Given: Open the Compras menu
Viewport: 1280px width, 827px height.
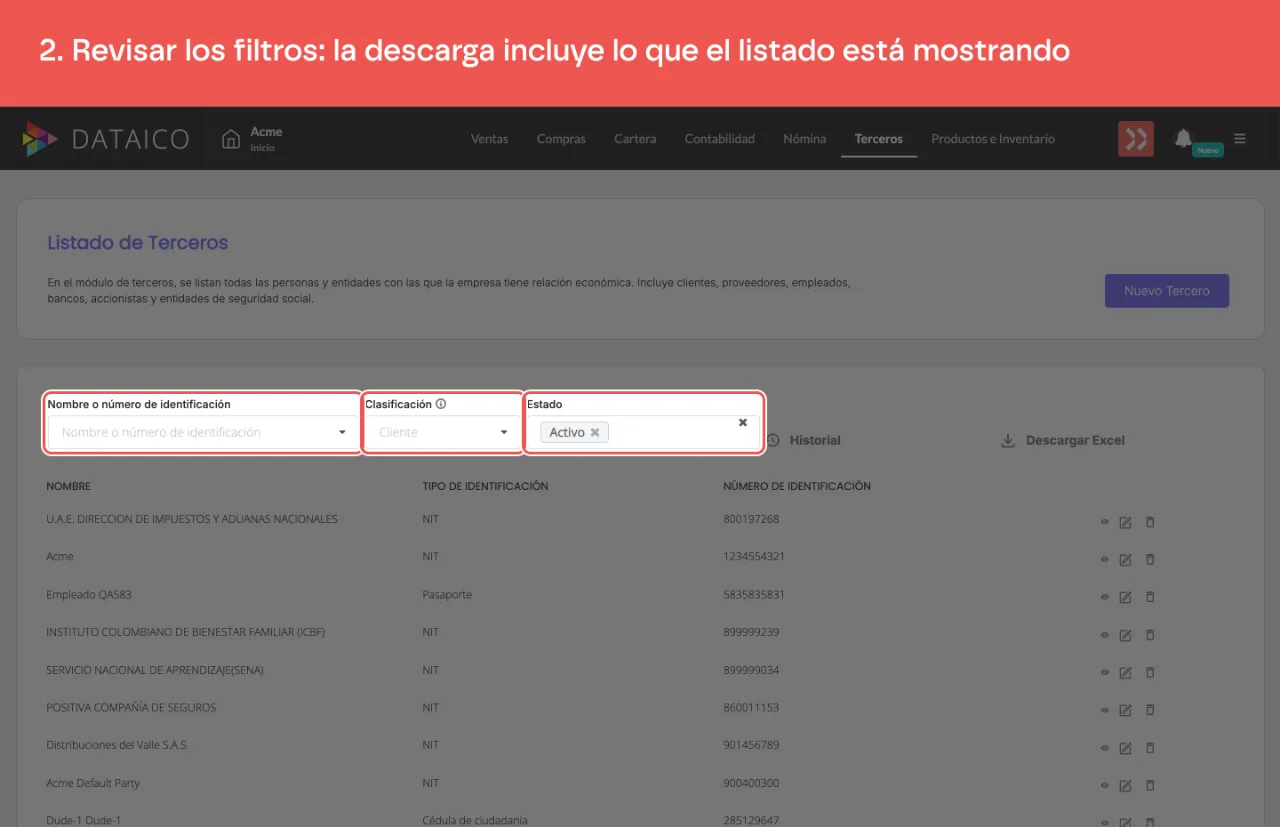Looking at the screenshot, I should click(561, 139).
